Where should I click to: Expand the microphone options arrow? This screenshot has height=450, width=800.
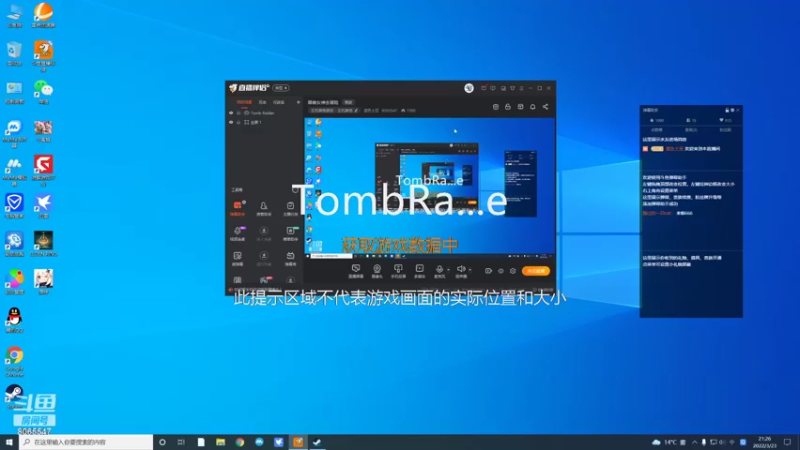448,269
